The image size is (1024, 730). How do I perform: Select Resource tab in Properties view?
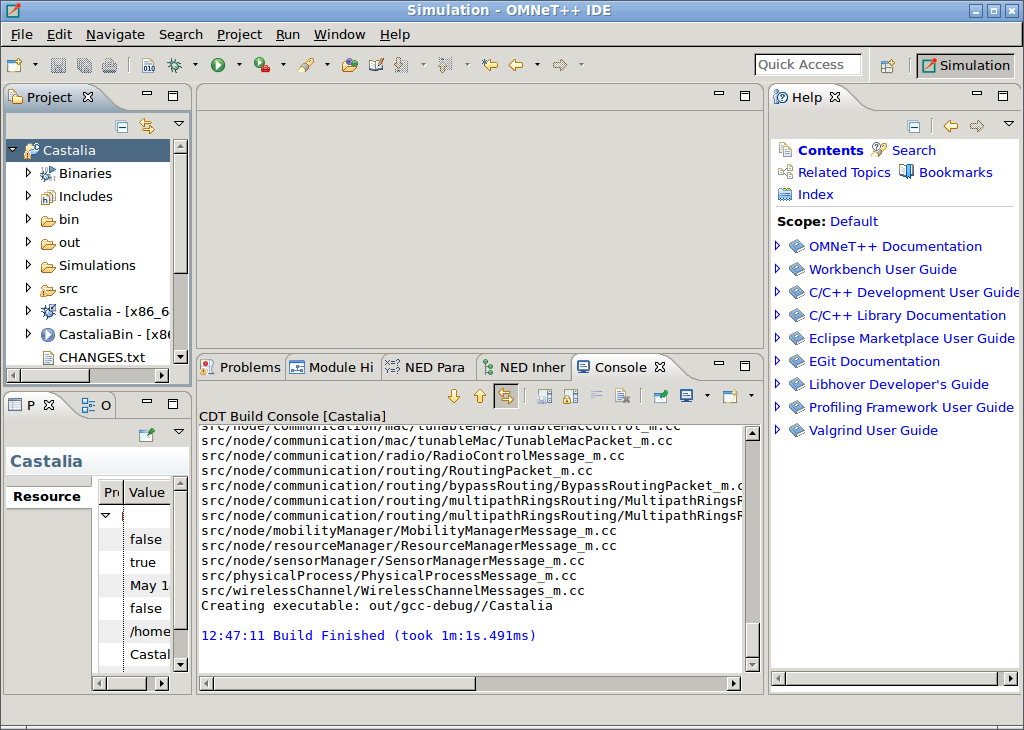(x=47, y=496)
